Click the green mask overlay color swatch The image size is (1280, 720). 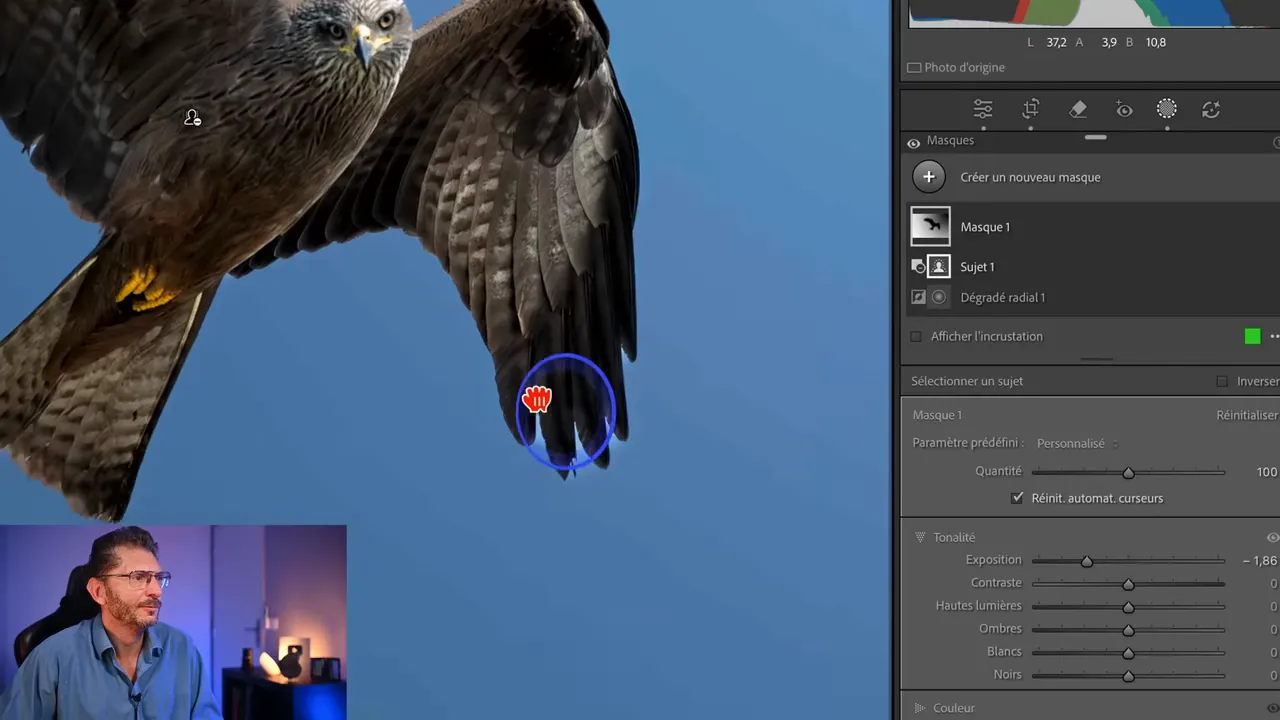[1252, 336]
